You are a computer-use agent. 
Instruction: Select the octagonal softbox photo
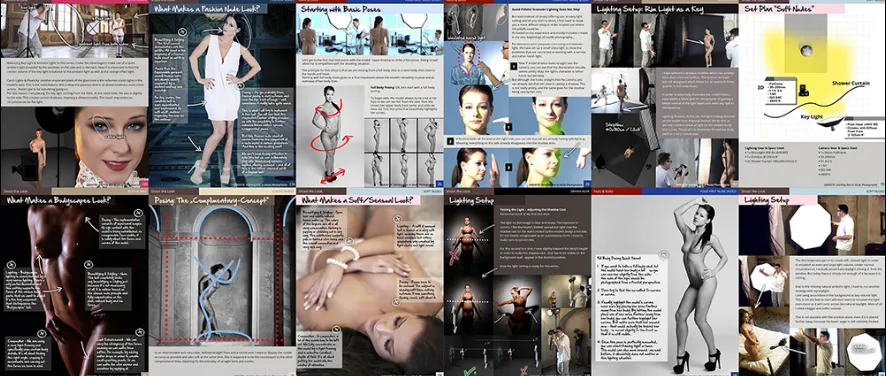[811, 226]
